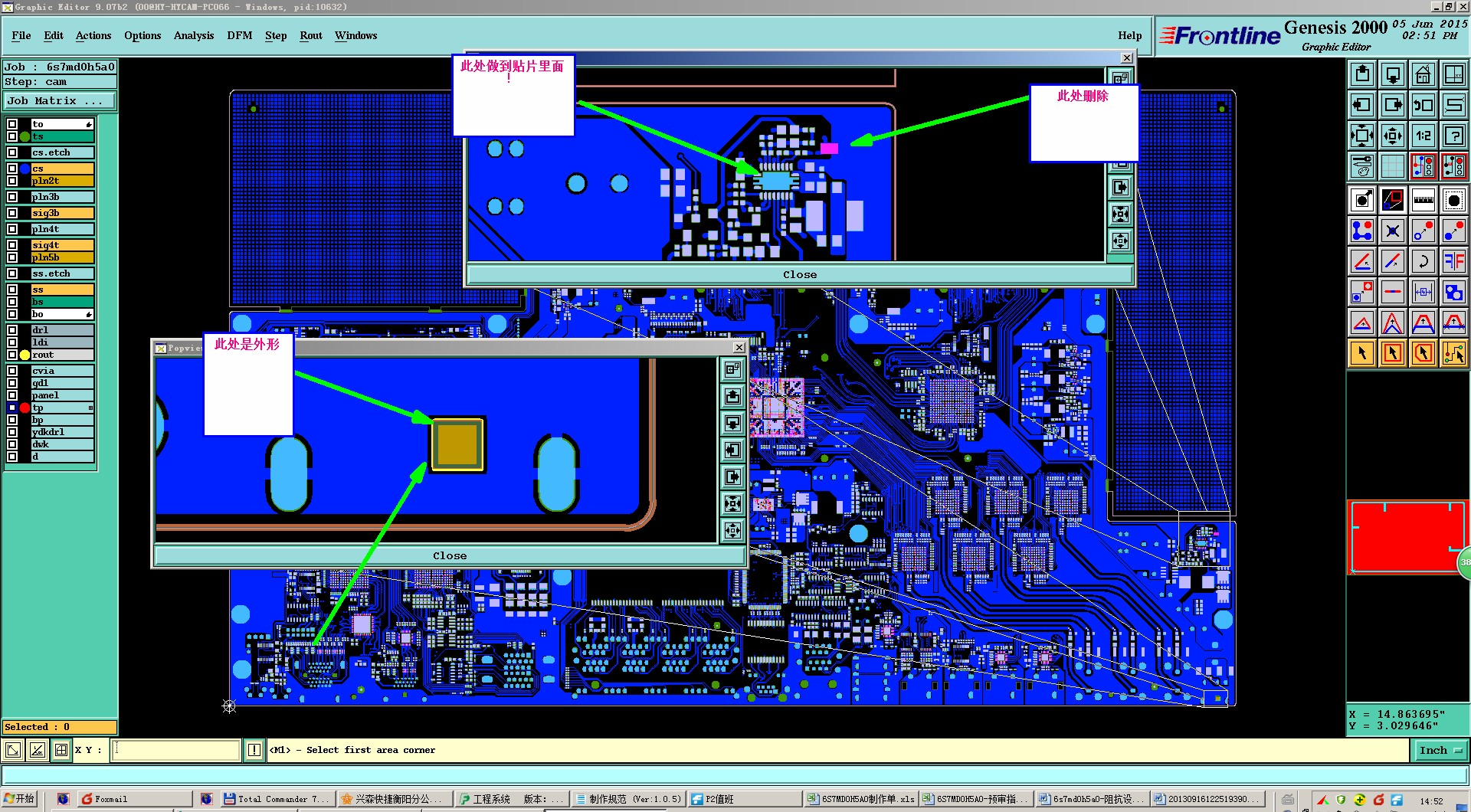Open the Help menu
The height and width of the screenshot is (812, 1471).
click(x=1130, y=36)
